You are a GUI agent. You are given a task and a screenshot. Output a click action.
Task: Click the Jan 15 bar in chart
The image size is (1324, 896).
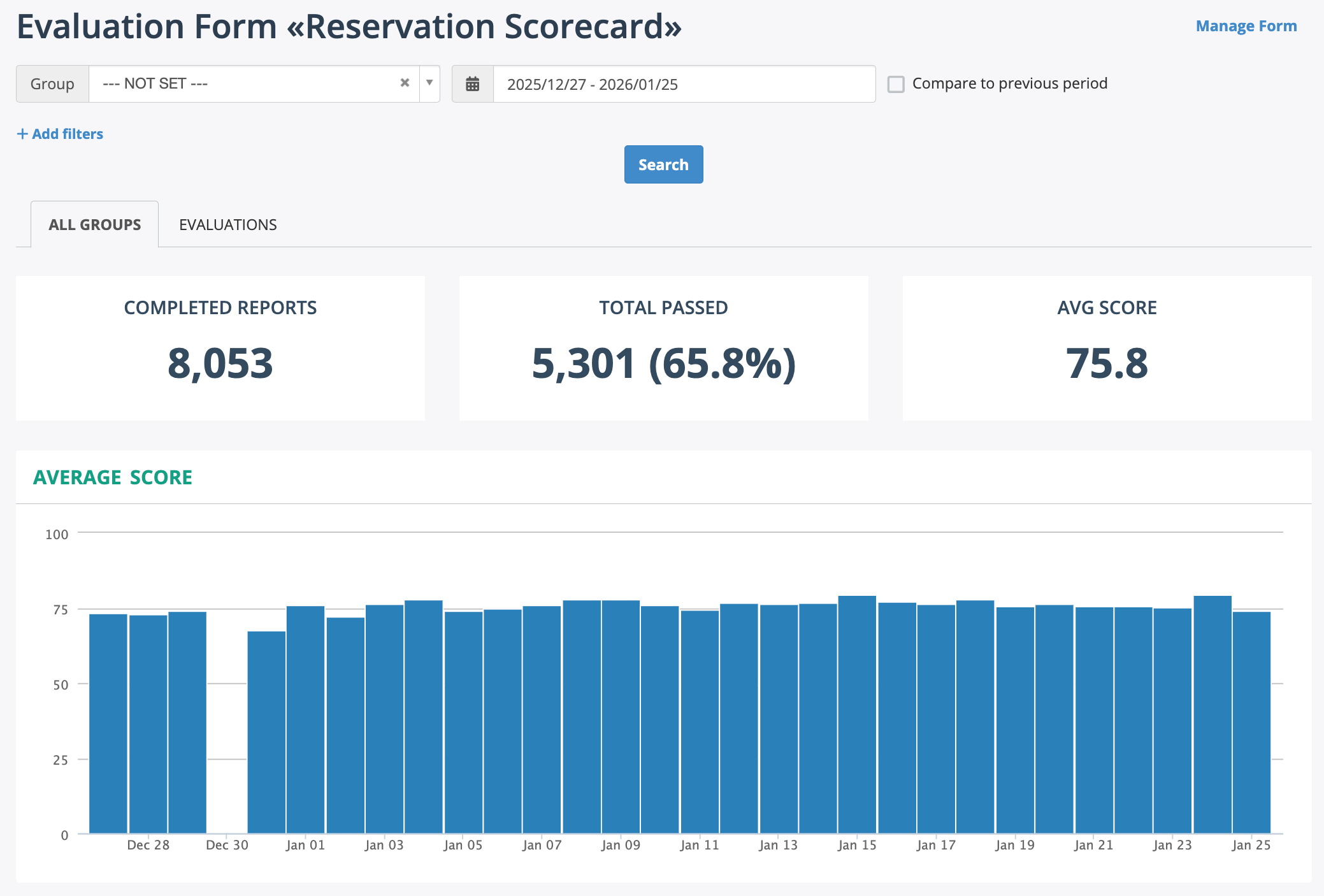[857, 714]
